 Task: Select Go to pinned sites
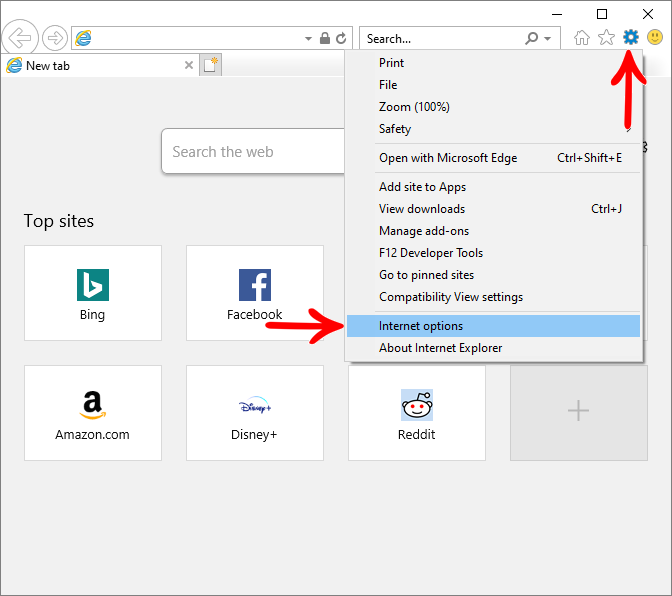pos(493,275)
